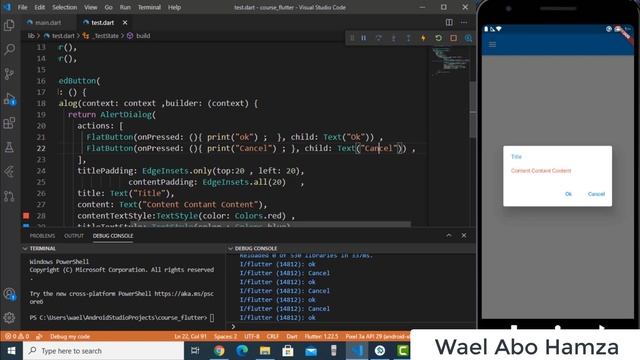Click errors and warnings count in status bar

tap(17, 336)
